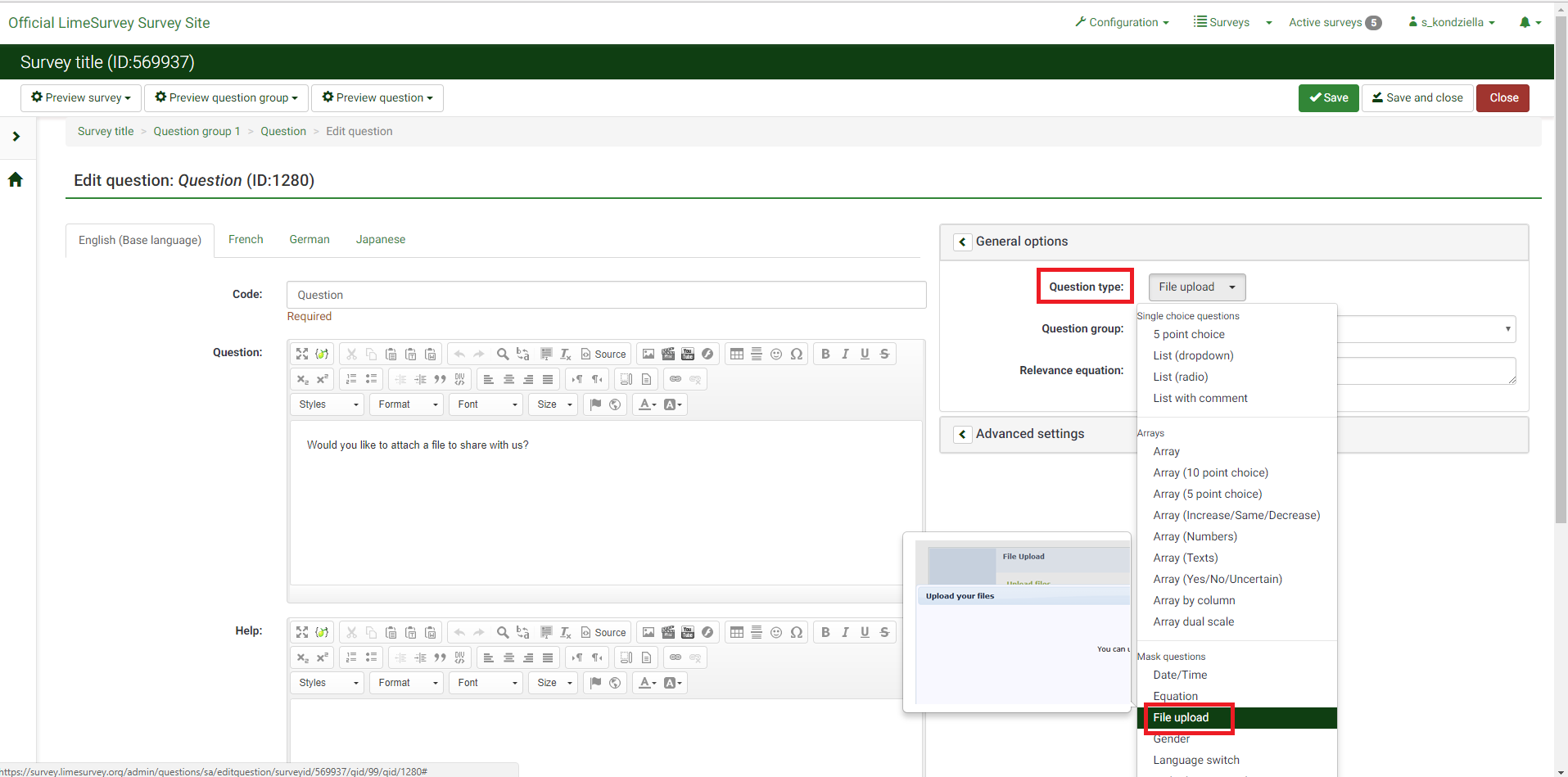Toggle italic in the Help editor
Viewport: 1568px width, 777px height.
click(845, 632)
